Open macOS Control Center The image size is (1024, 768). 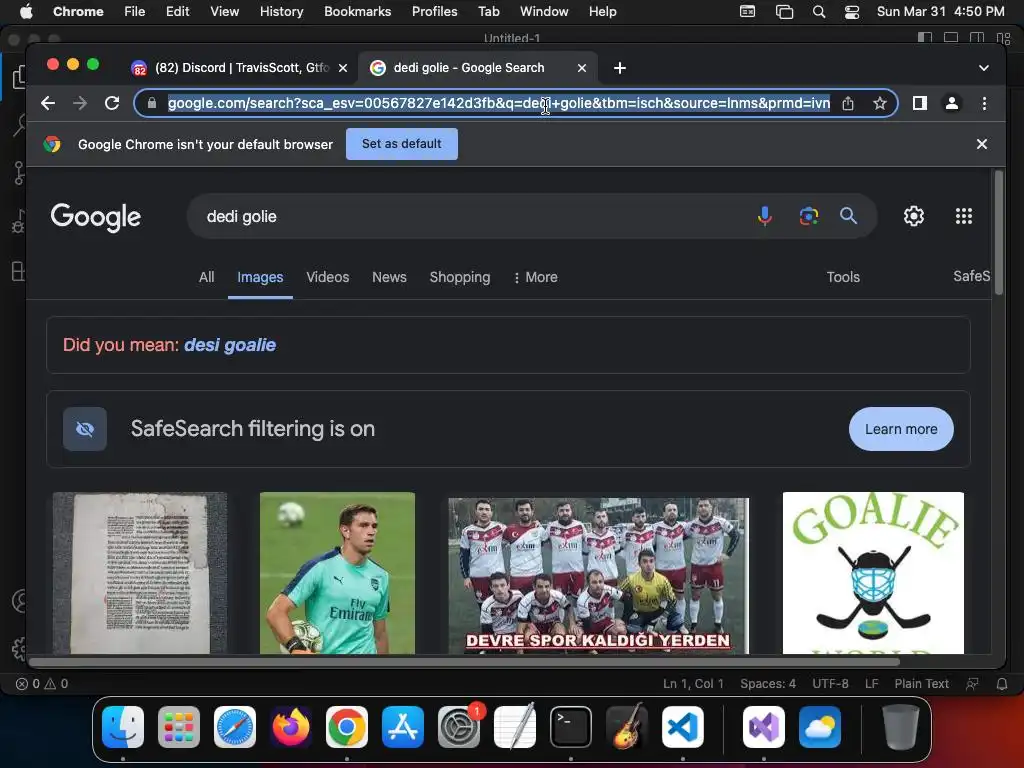[852, 12]
